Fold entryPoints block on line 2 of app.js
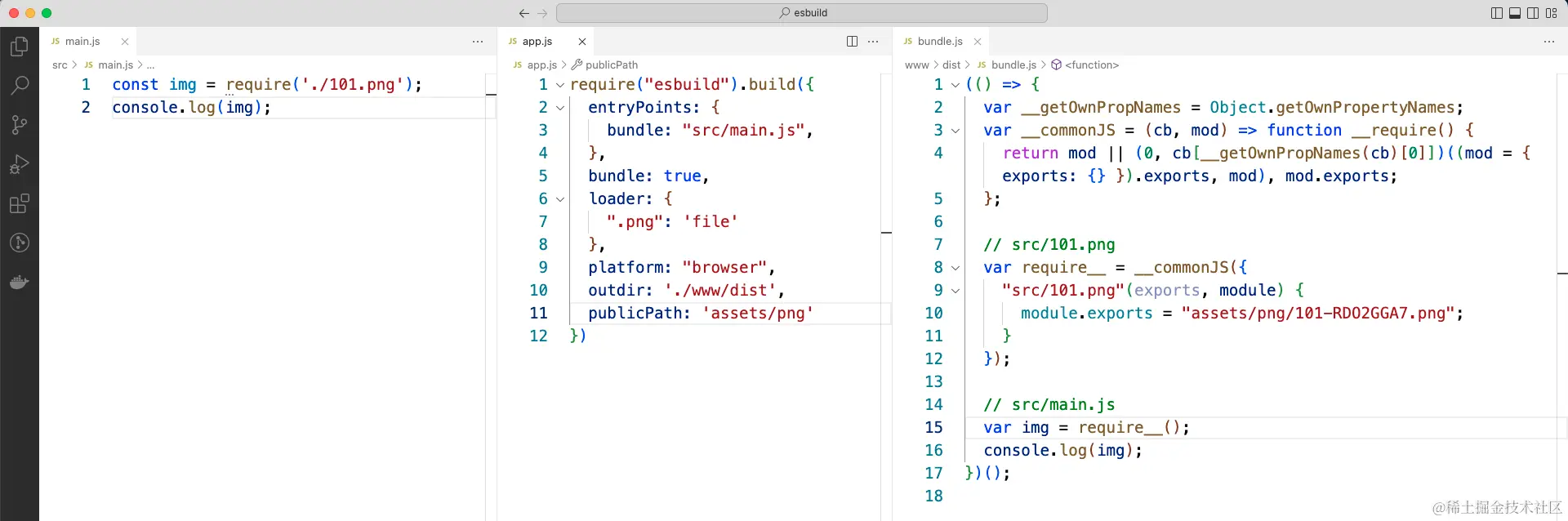Screen dimensions: 1568x521 [x=560, y=108]
